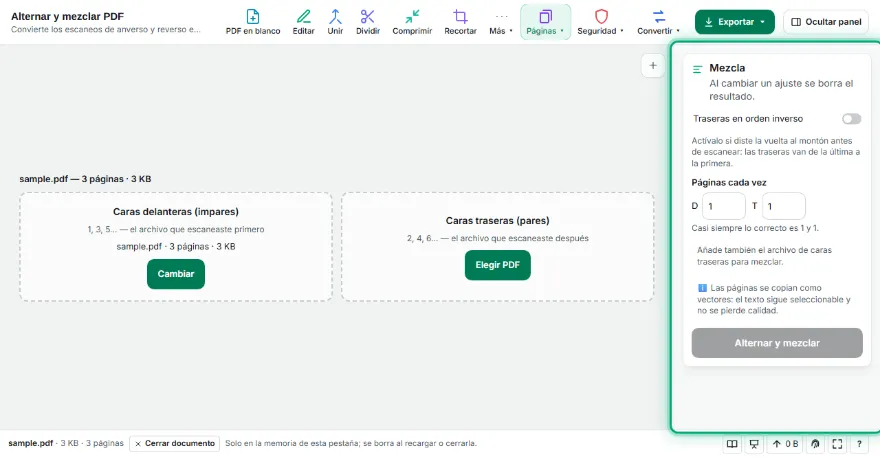Click Cerrar documento button

175,444
